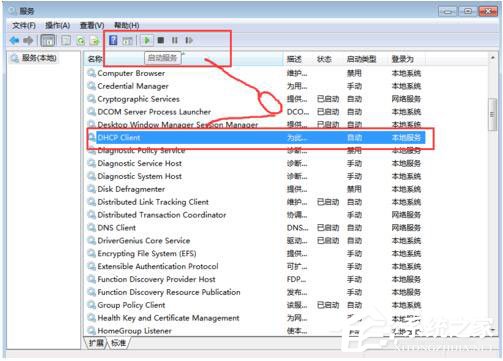Sort by the 描述 column header
503x361 pixels.
click(294, 59)
